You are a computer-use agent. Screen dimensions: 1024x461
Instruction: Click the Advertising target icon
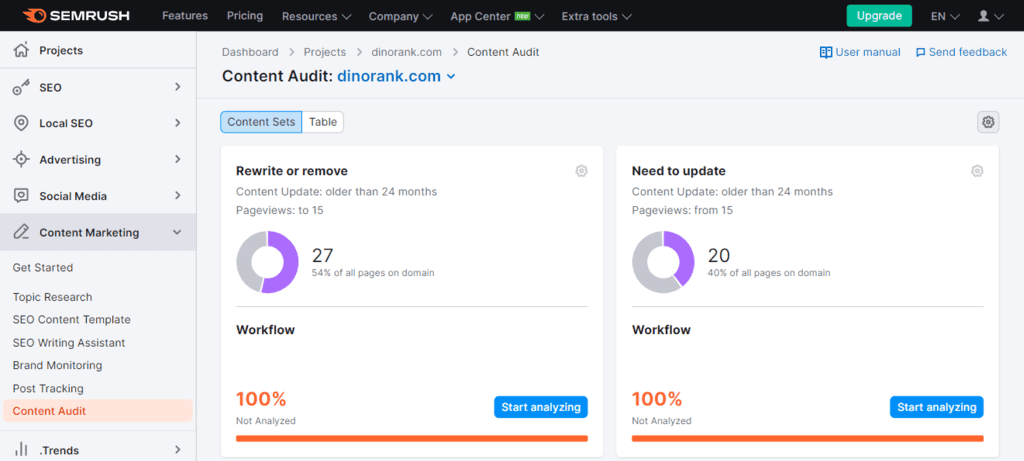pos(22,159)
